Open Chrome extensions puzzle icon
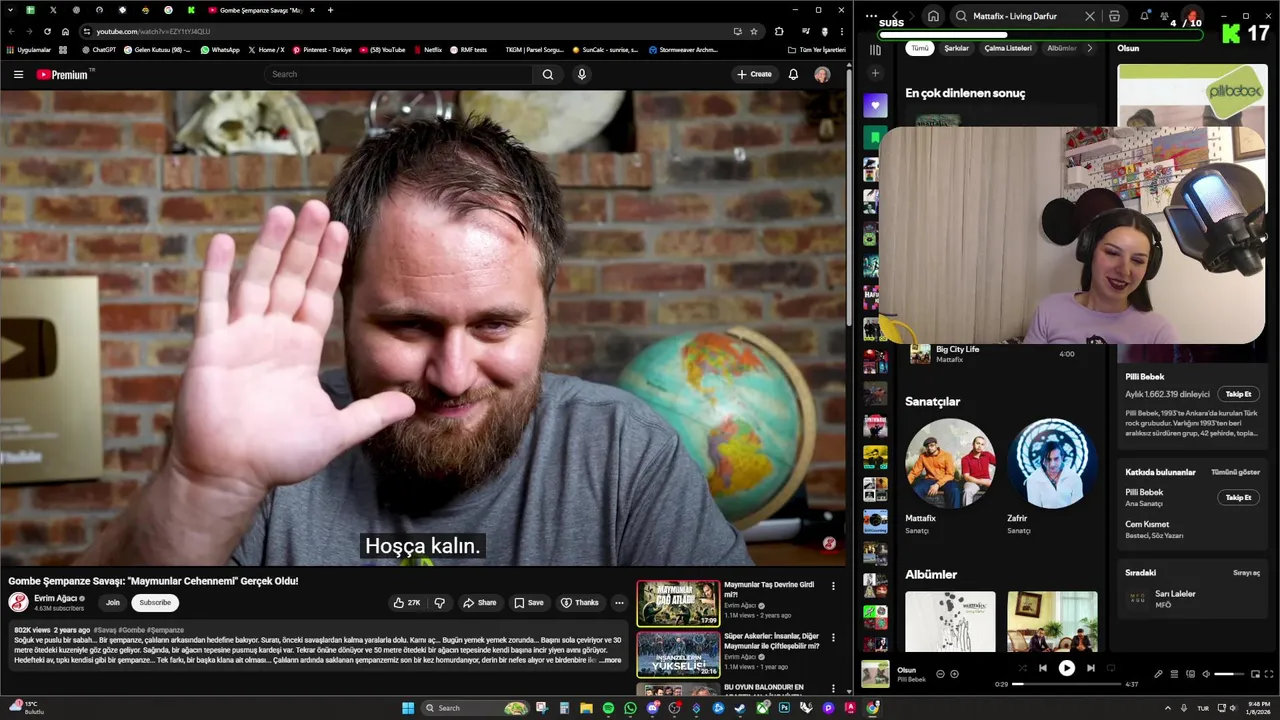Screen dimensions: 1280x720 pyautogui.click(x=779, y=31)
